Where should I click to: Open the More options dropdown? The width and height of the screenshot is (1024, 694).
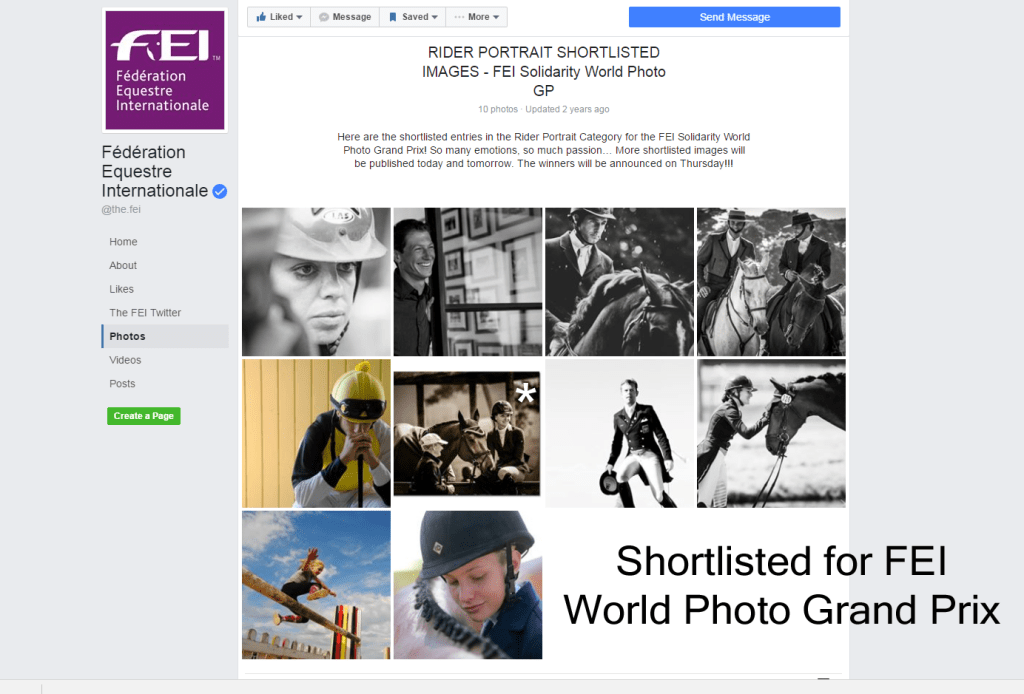tap(477, 17)
